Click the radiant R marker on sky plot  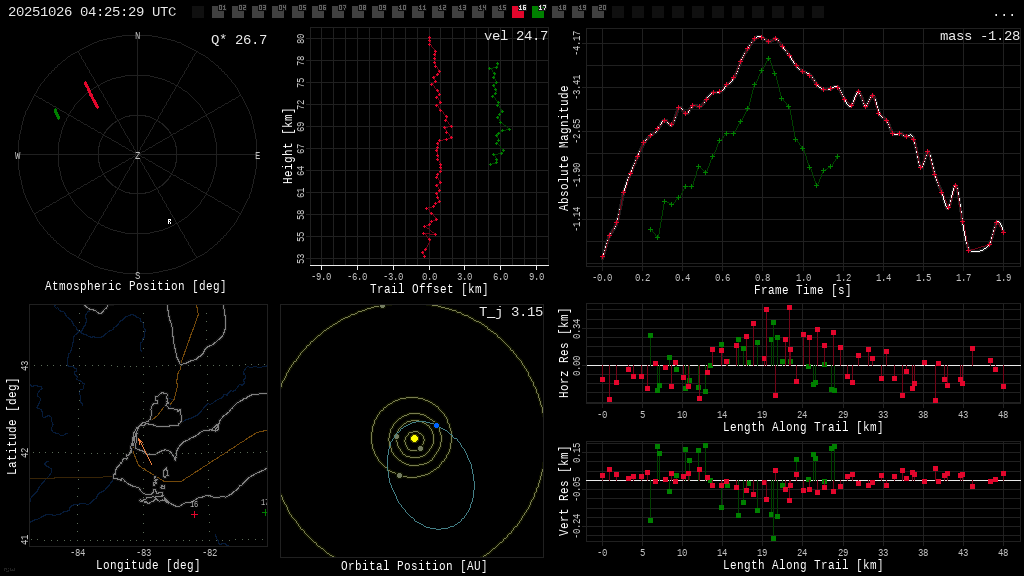point(169,222)
